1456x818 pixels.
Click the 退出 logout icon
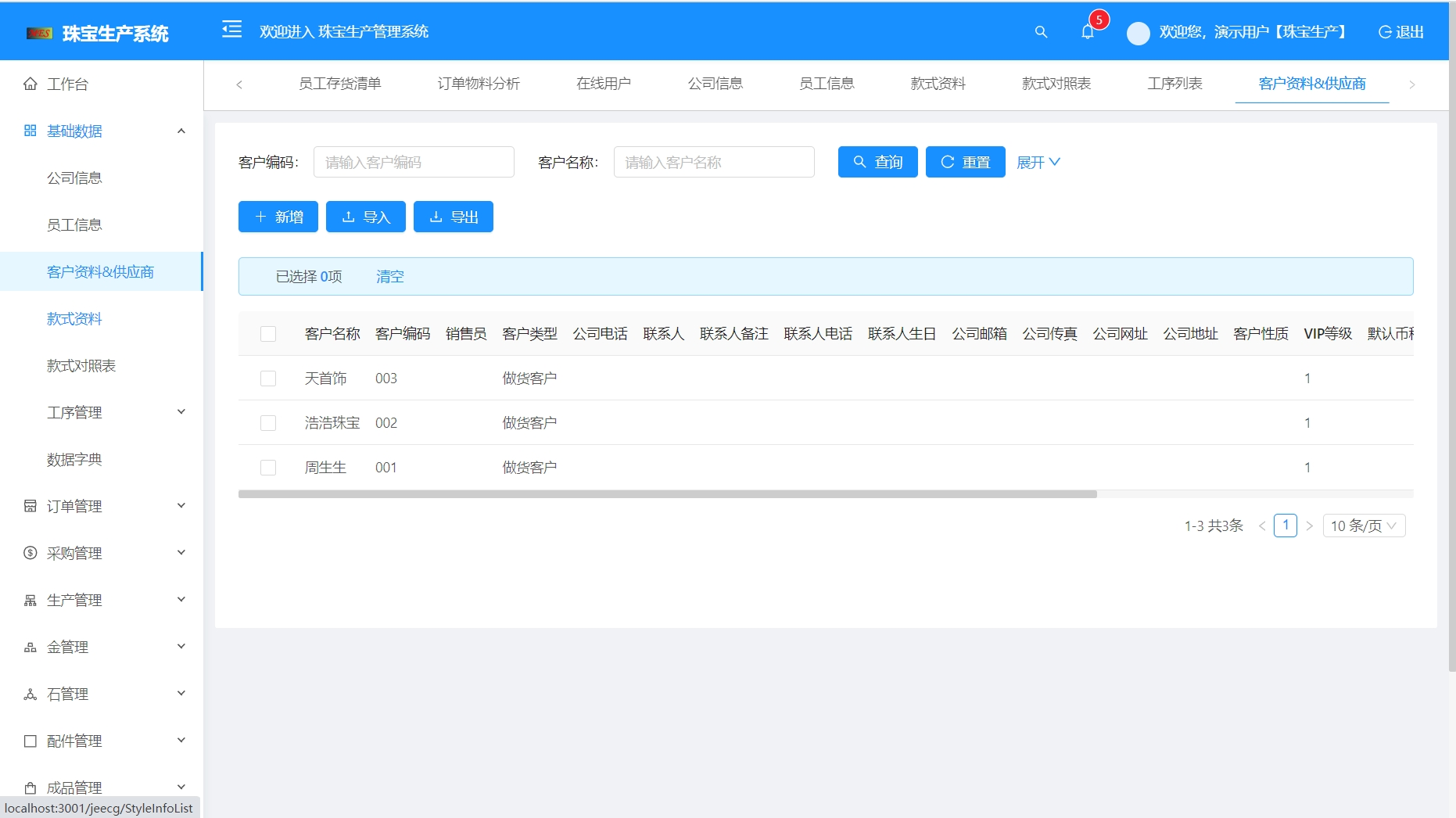coord(1384,32)
